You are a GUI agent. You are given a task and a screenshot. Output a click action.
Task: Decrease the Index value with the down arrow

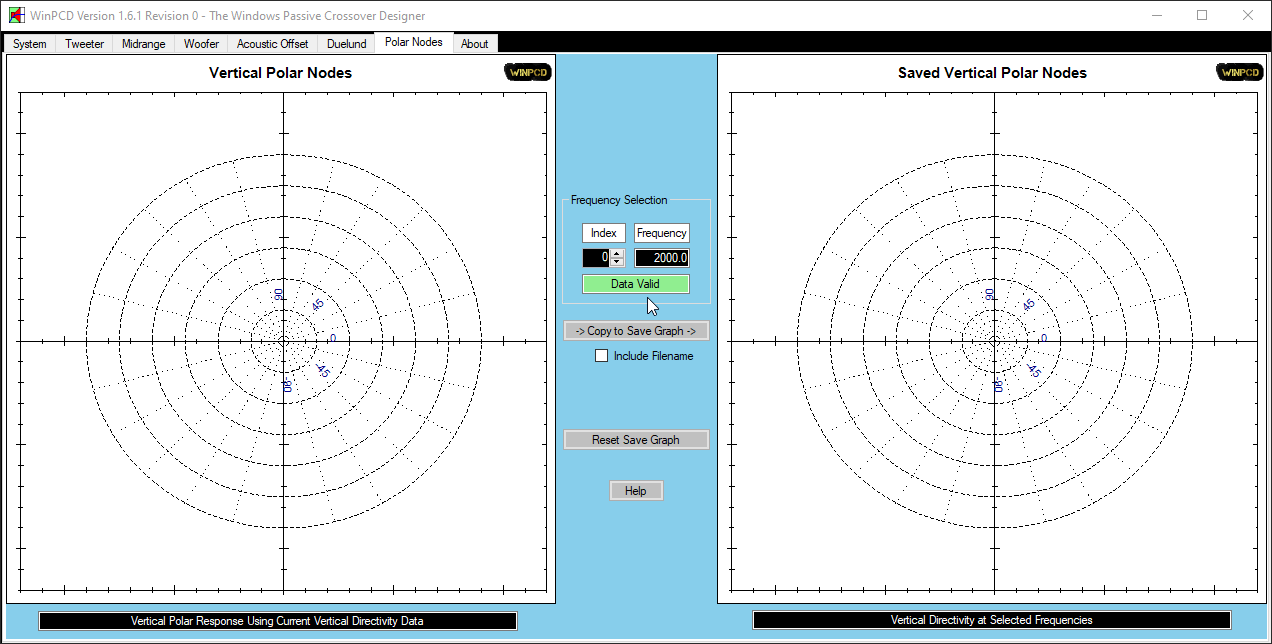tap(617, 262)
